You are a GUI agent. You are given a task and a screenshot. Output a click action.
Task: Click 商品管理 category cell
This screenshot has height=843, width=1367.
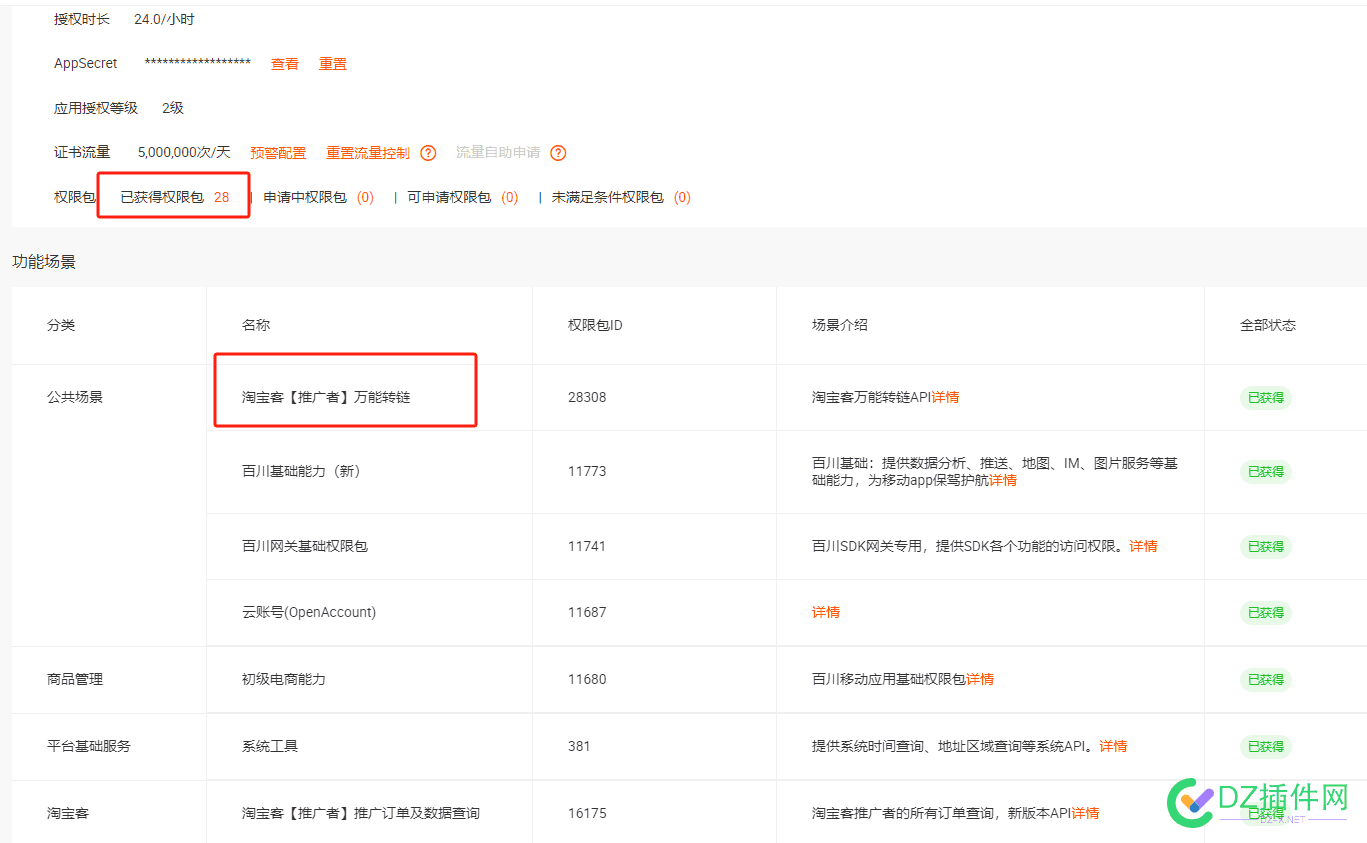tap(75, 679)
